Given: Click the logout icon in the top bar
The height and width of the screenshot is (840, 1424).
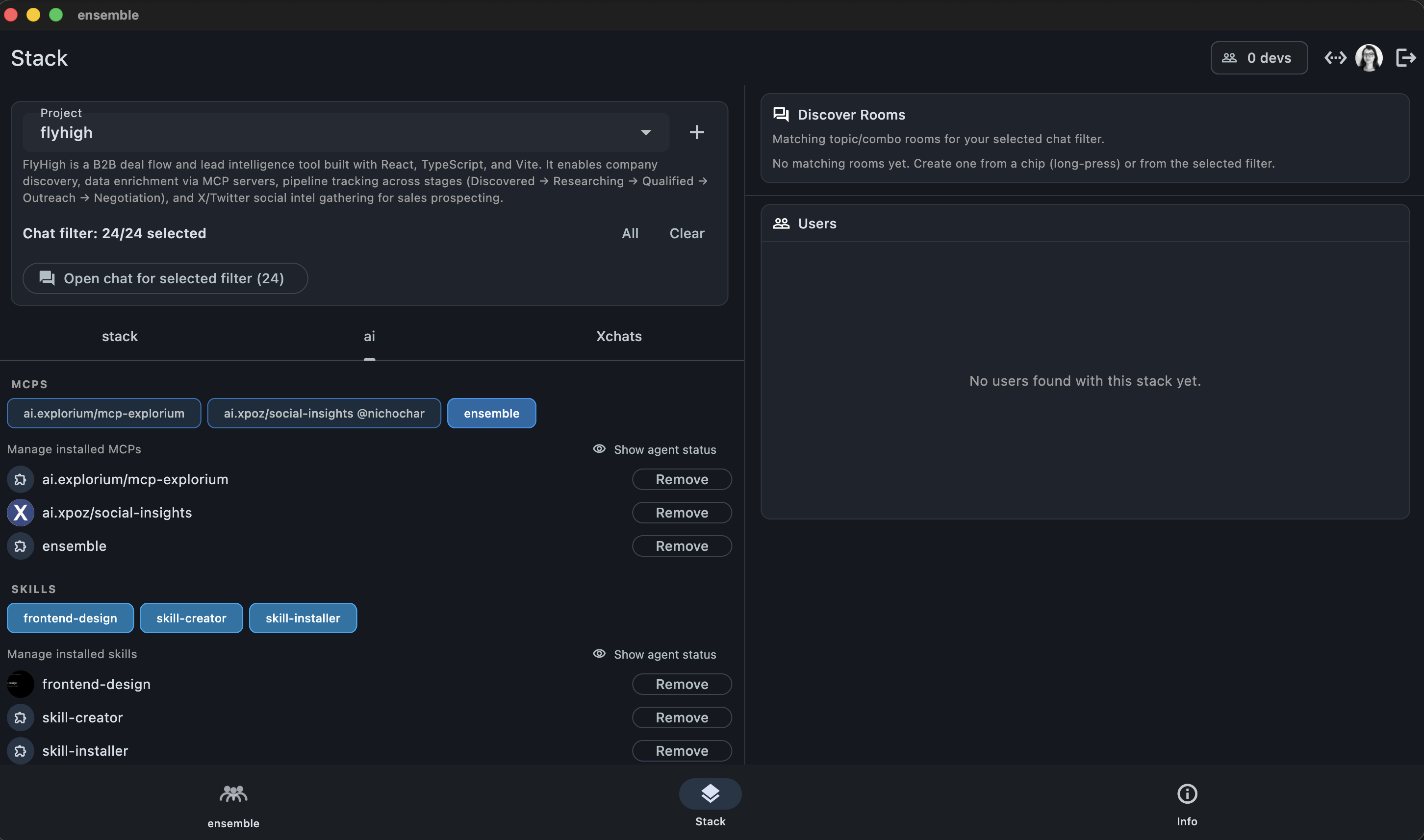Looking at the screenshot, I should [x=1405, y=57].
